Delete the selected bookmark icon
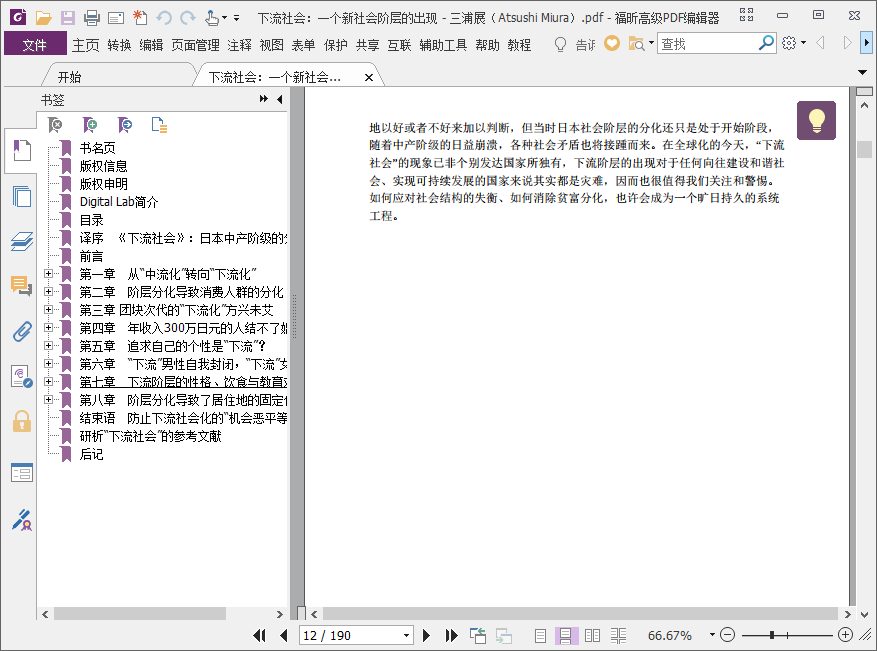 [55, 125]
